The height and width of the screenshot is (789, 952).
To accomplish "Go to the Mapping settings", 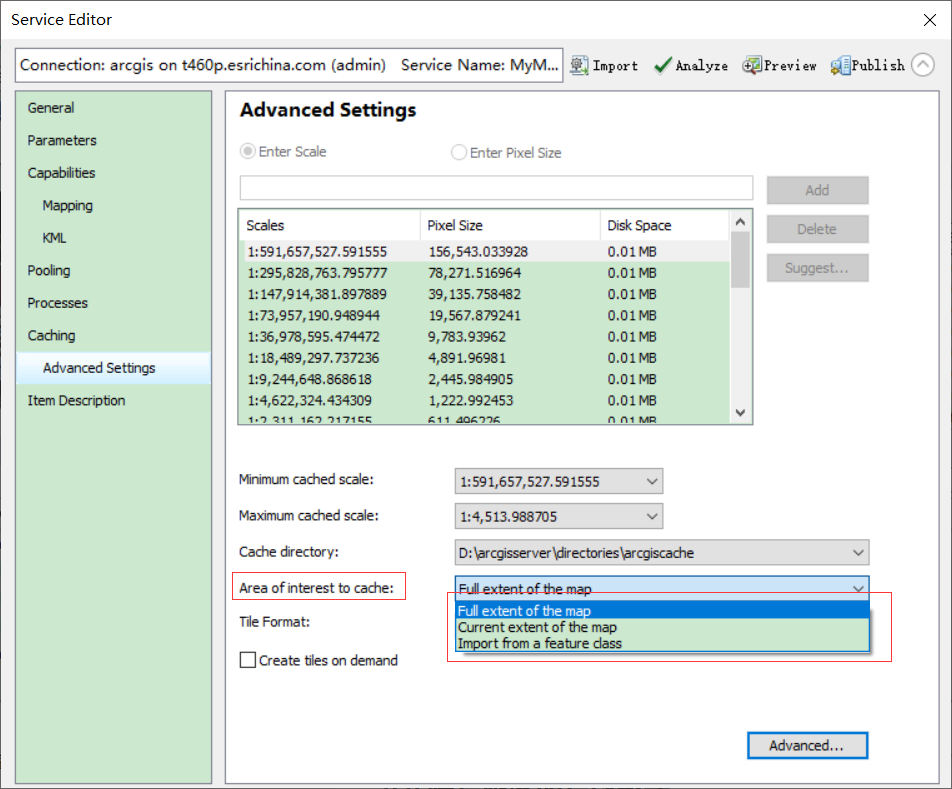I will coord(67,206).
